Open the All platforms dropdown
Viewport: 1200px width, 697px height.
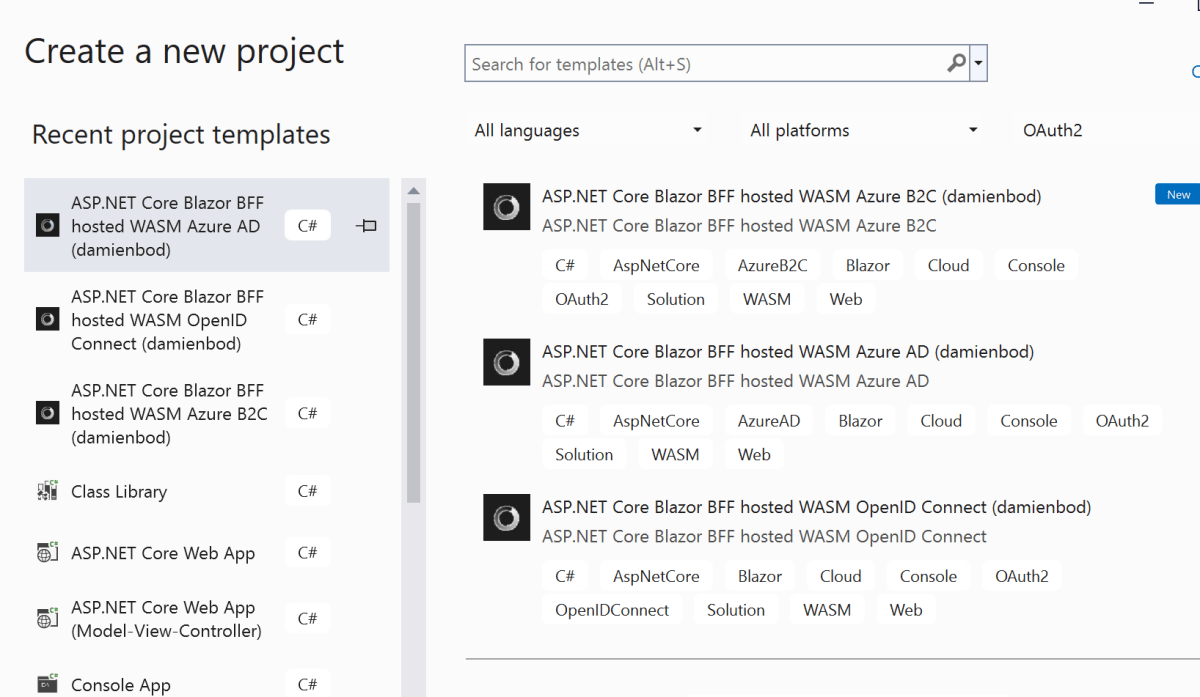coord(862,130)
